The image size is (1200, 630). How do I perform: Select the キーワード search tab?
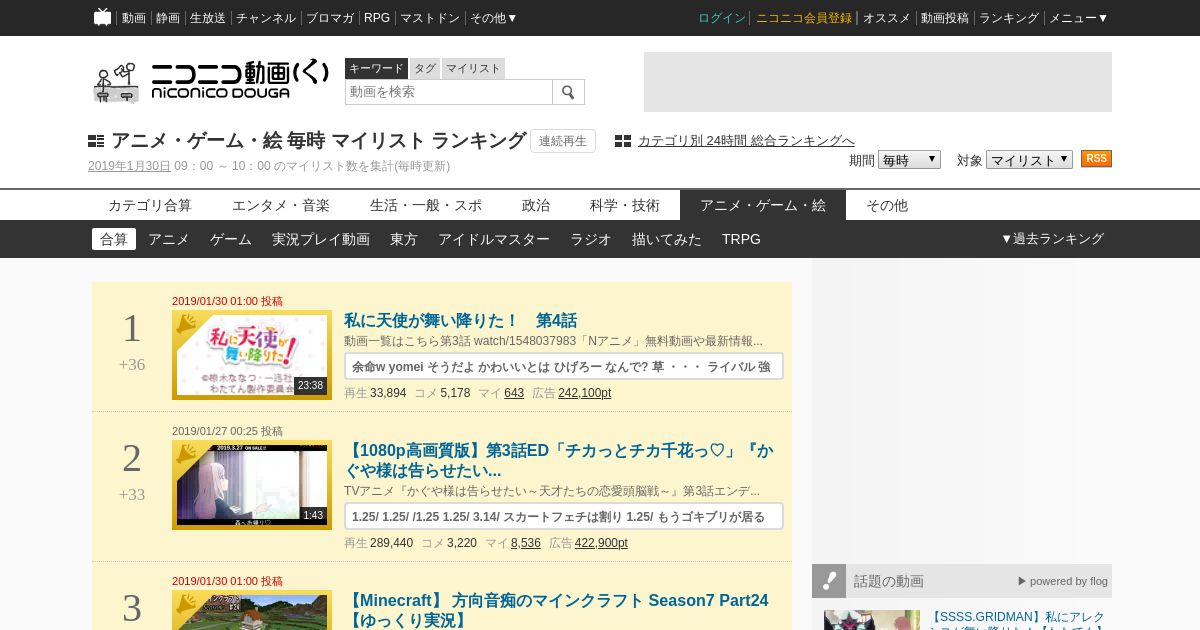(376, 68)
